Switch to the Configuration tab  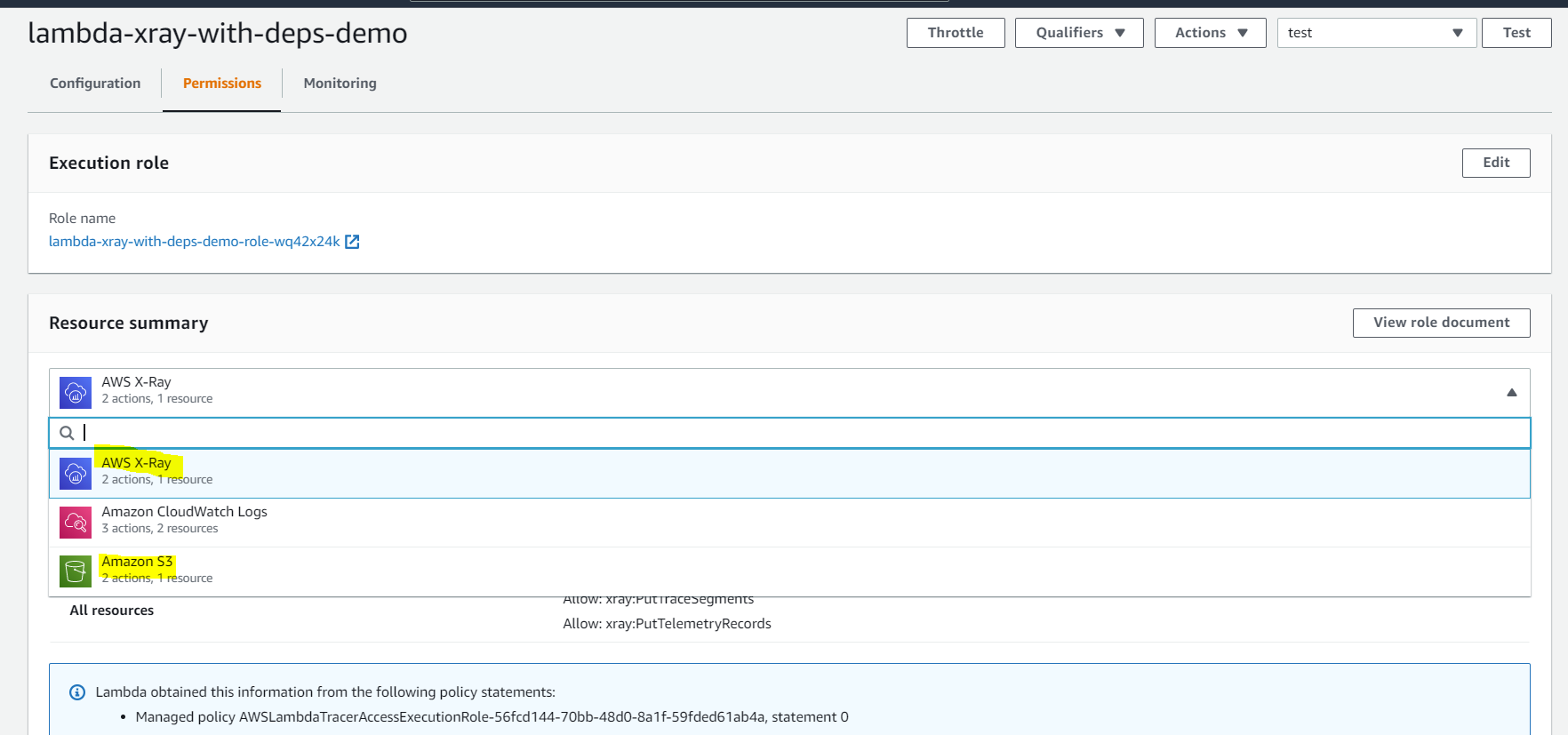click(x=95, y=84)
